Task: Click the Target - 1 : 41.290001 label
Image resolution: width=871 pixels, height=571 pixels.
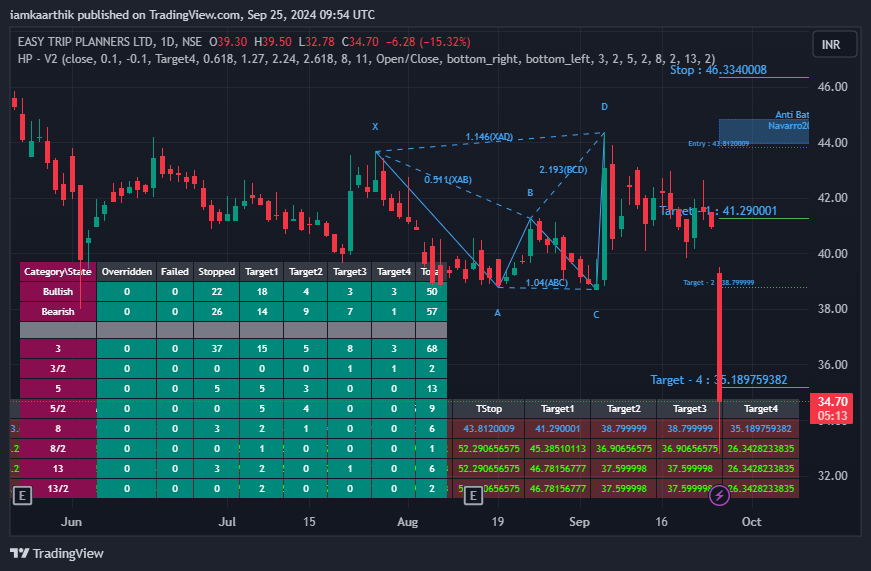Action: tap(718, 211)
